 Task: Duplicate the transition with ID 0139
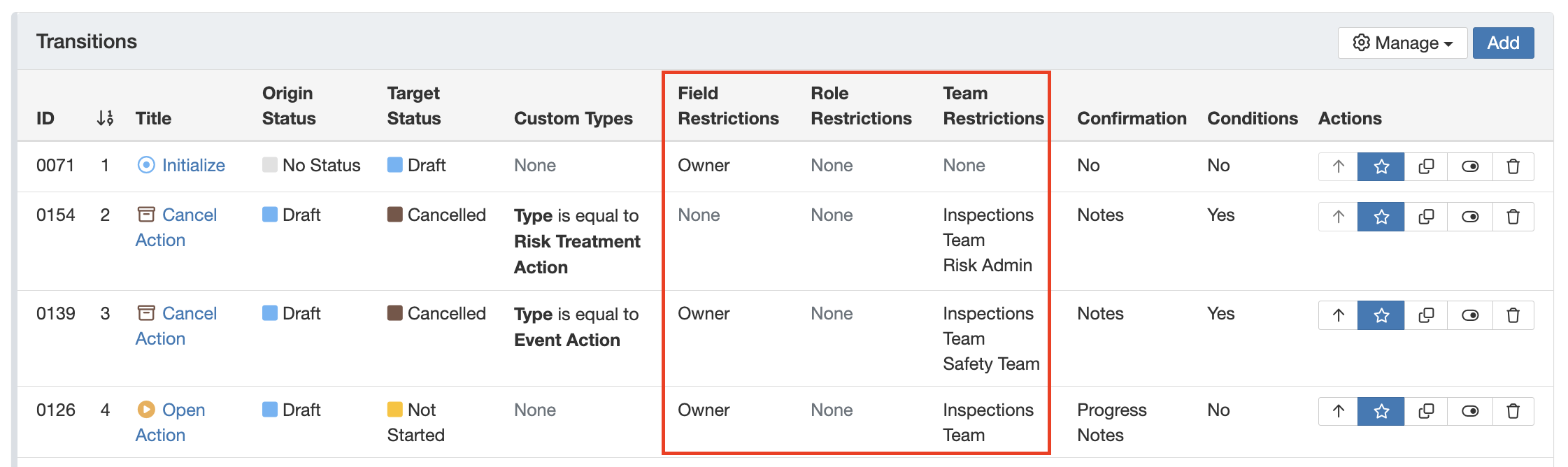point(1425,315)
